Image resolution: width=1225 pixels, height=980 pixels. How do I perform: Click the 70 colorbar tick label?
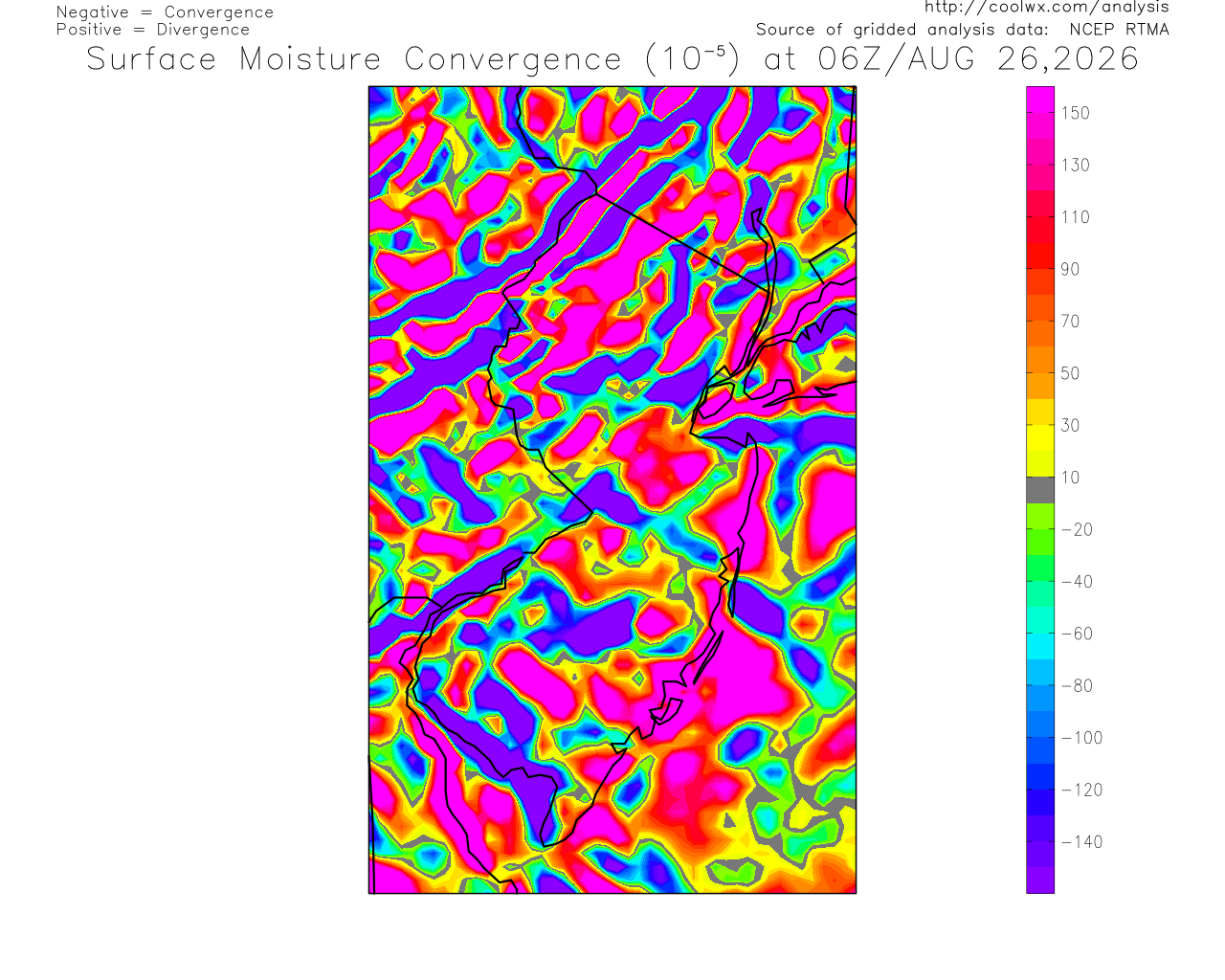[x=1070, y=322]
